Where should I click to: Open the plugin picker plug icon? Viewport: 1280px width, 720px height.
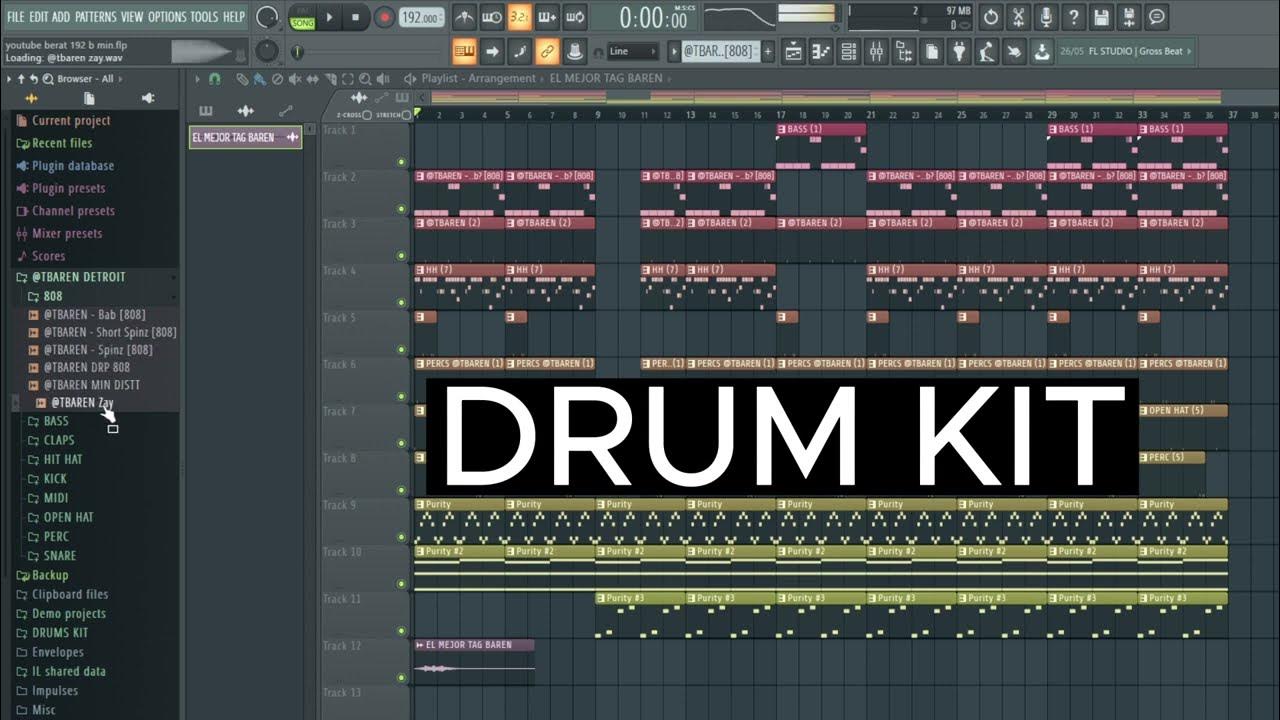tap(960, 51)
